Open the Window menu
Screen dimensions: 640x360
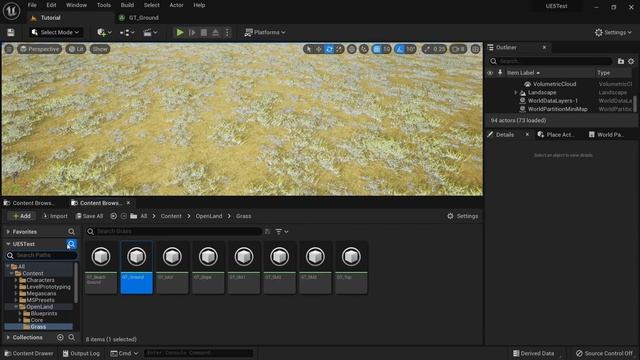[x=76, y=5]
